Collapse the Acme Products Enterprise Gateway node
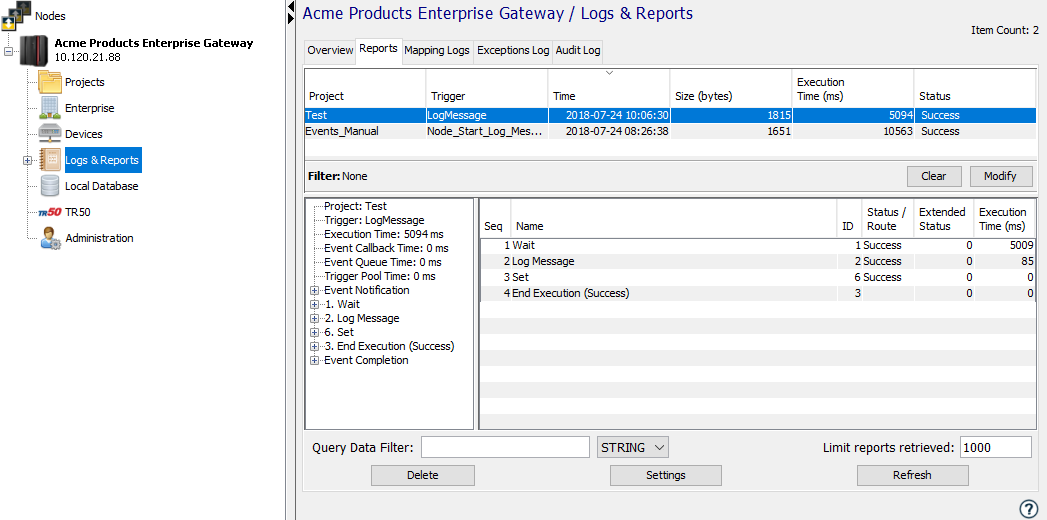This screenshot has width=1047, height=520. (8, 51)
